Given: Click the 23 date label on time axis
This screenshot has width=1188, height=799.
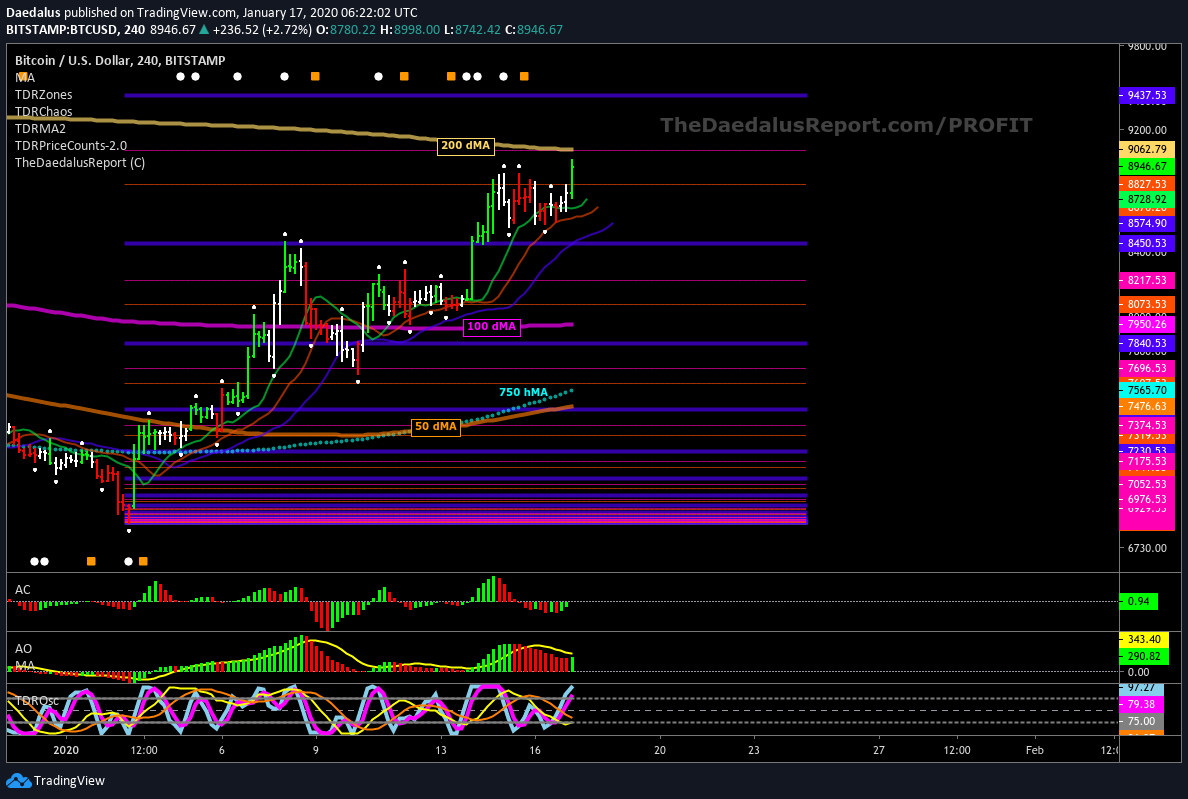Looking at the screenshot, I should 754,750.
